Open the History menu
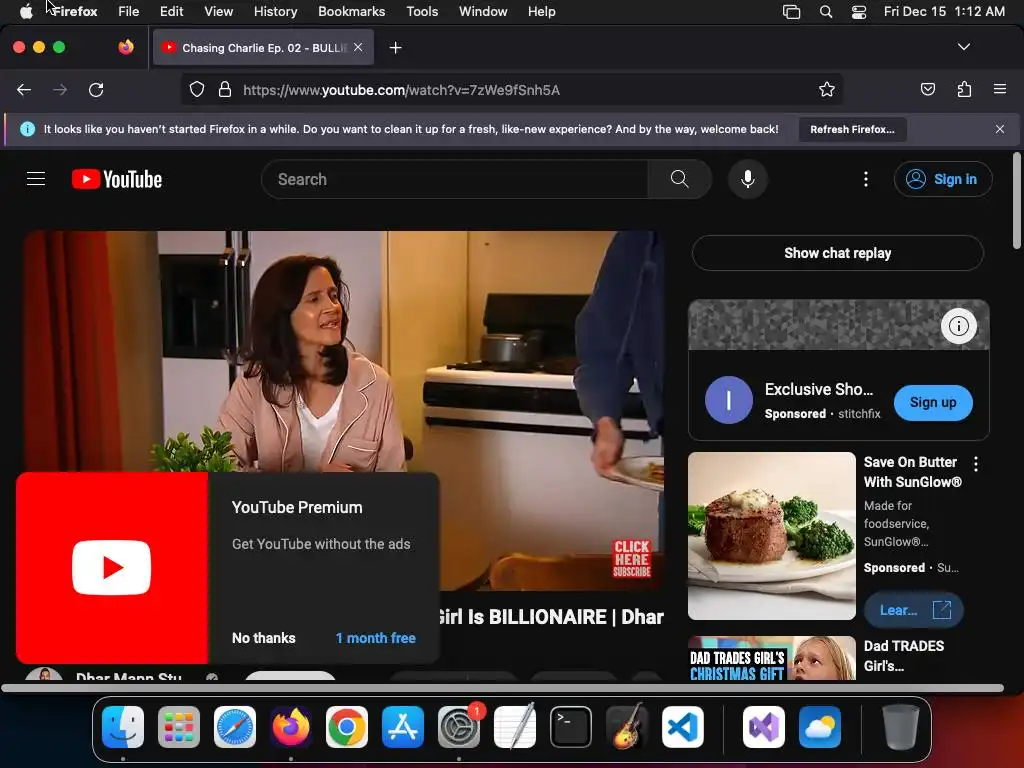Viewport: 1024px width, 768px height. (x=275, y=11)
